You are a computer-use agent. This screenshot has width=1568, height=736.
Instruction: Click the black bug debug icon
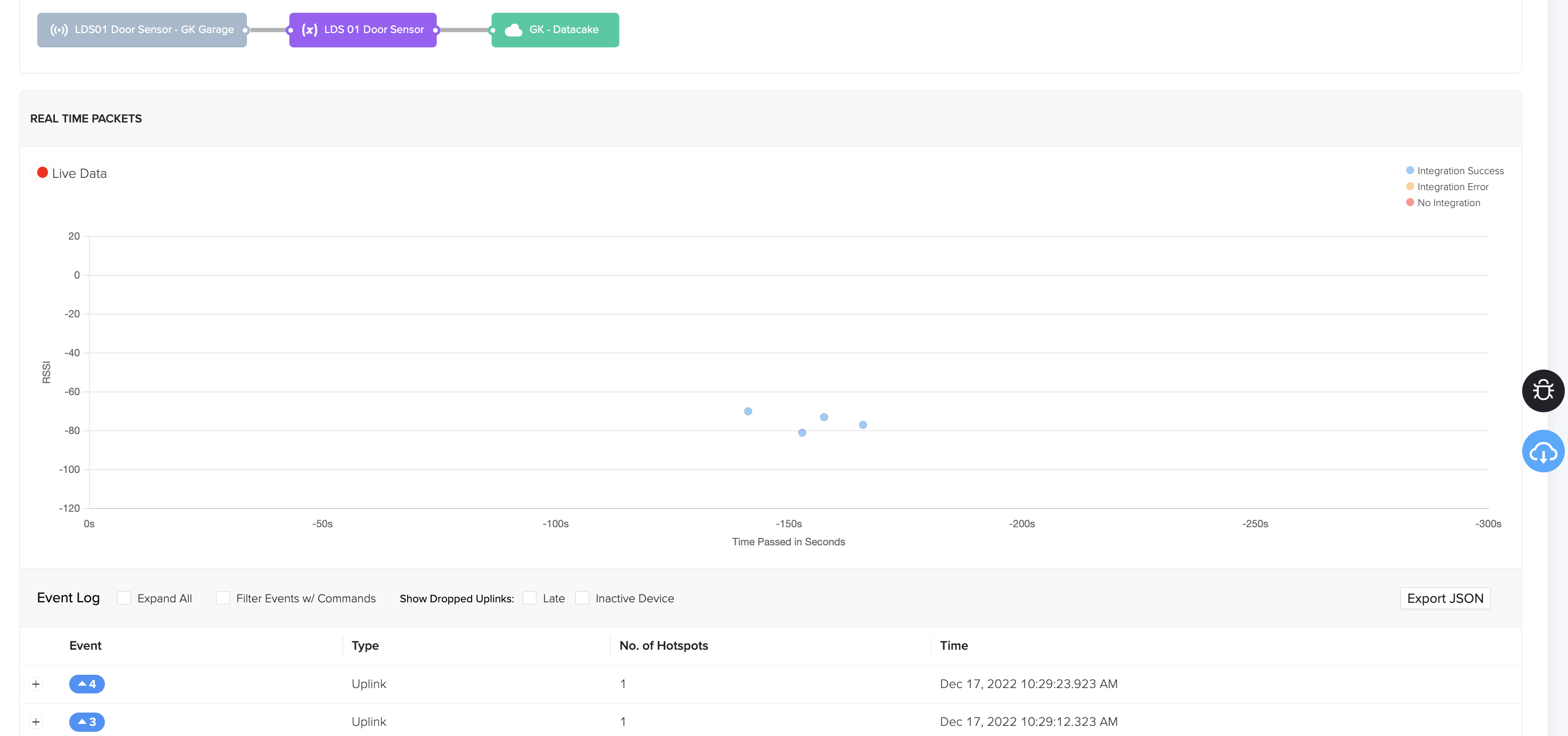point(1542,390)
